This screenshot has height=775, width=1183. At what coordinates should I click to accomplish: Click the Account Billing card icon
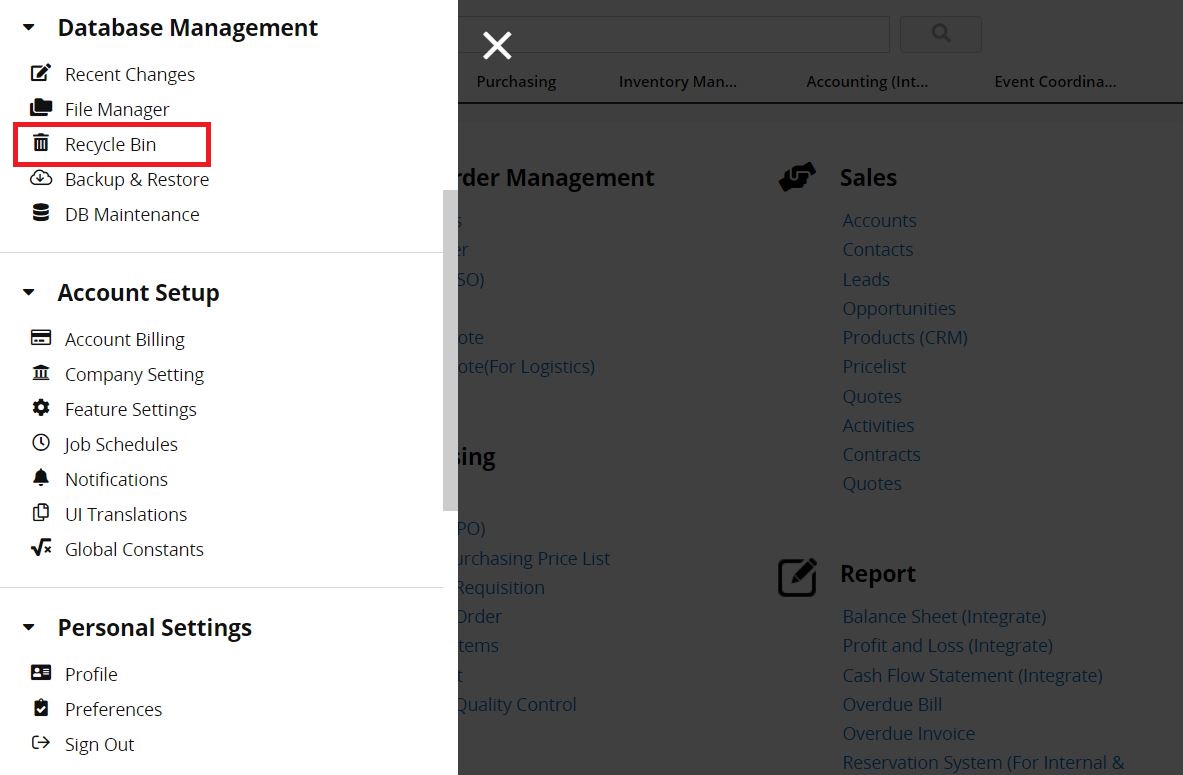[41, 338]
